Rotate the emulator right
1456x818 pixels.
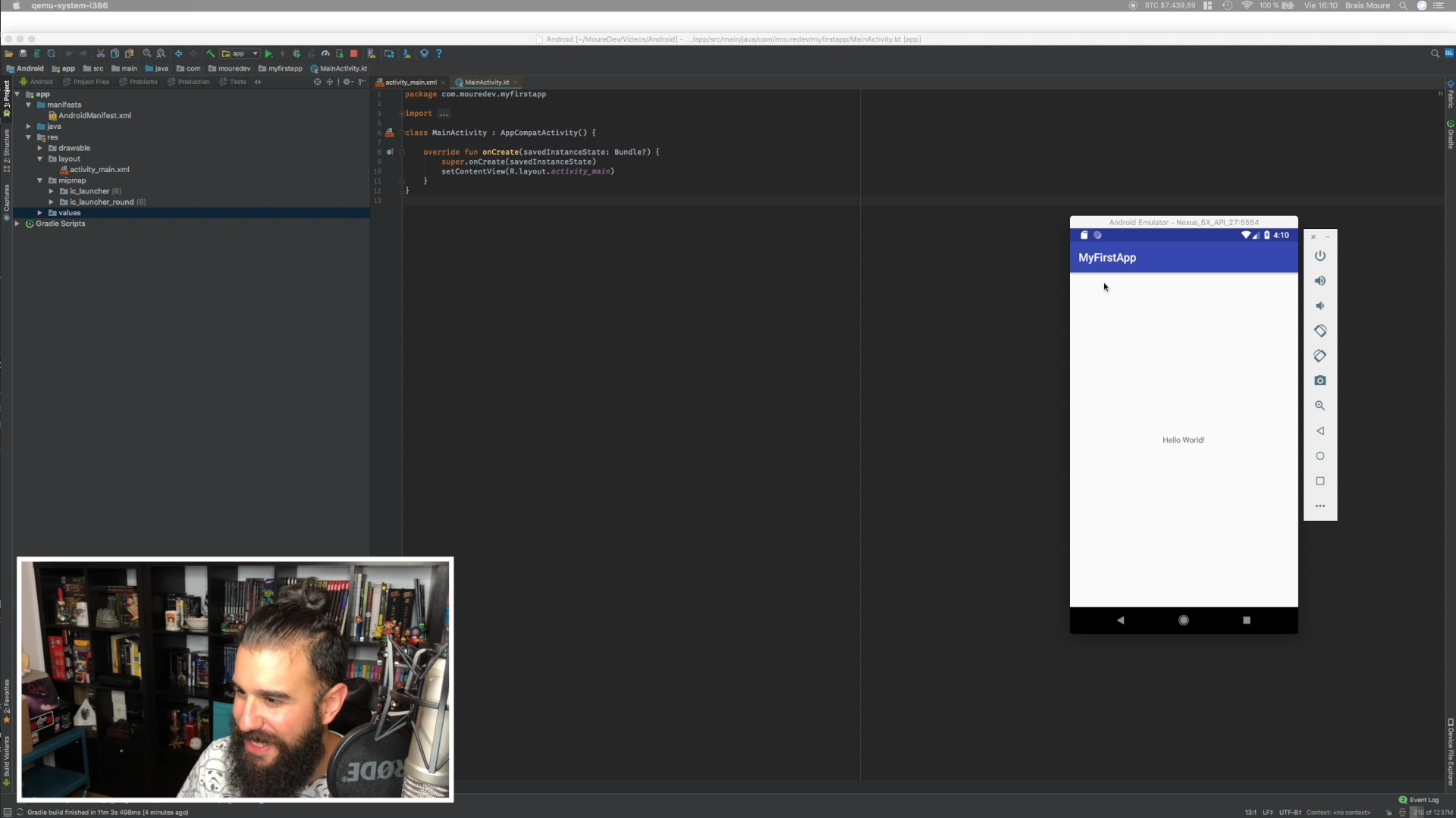1319,356
